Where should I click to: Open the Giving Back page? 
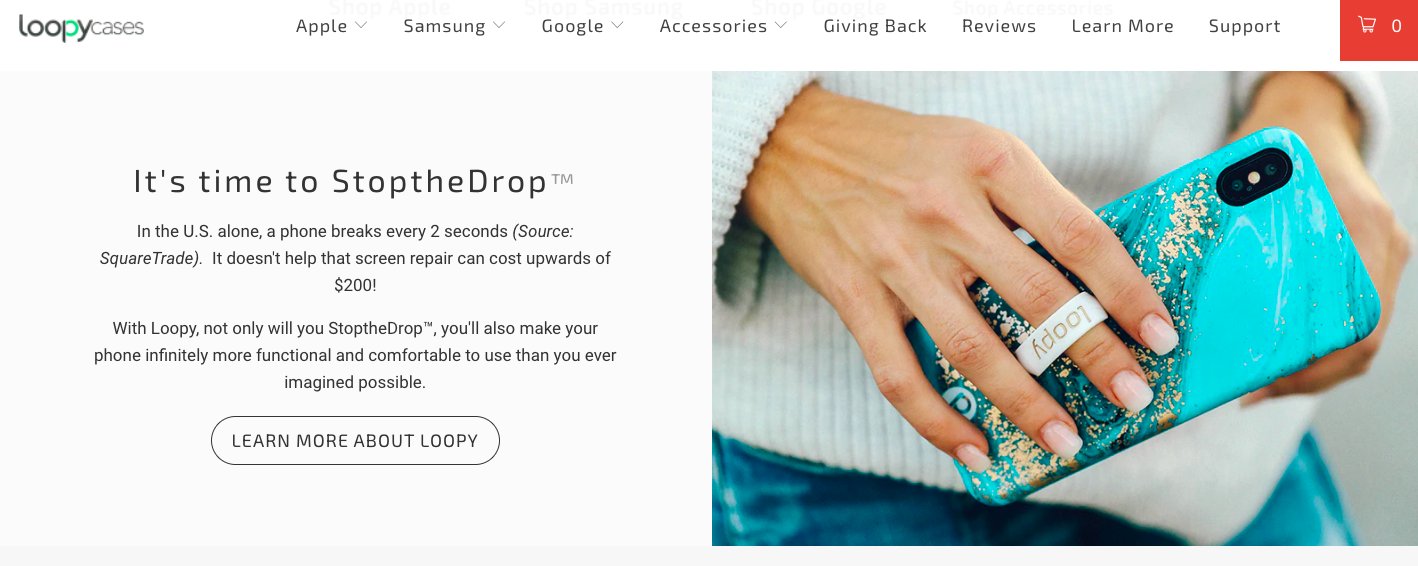click(875, 27)
